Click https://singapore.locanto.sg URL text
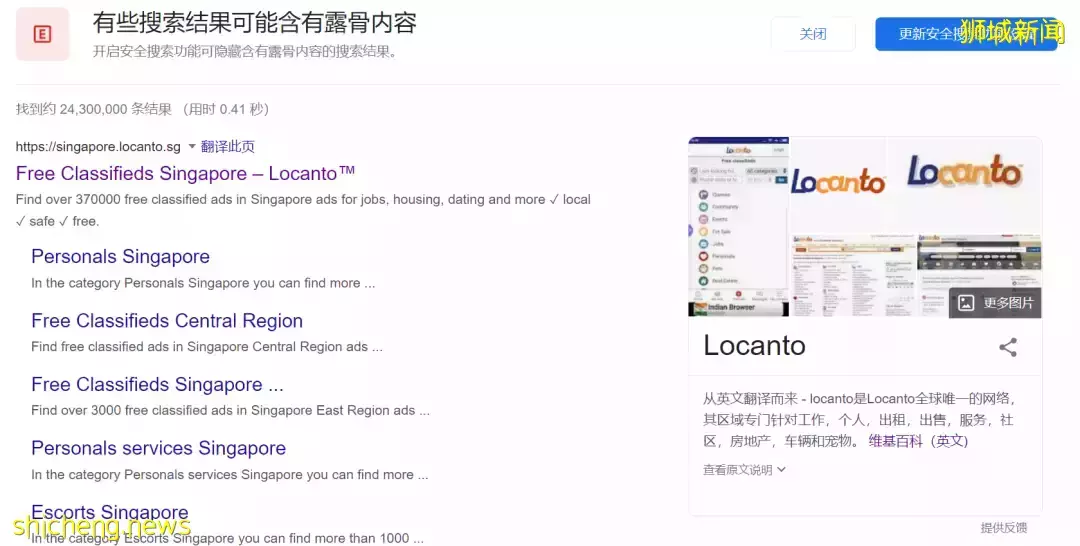Screen dimensions: 1080x546 [98, 147]
